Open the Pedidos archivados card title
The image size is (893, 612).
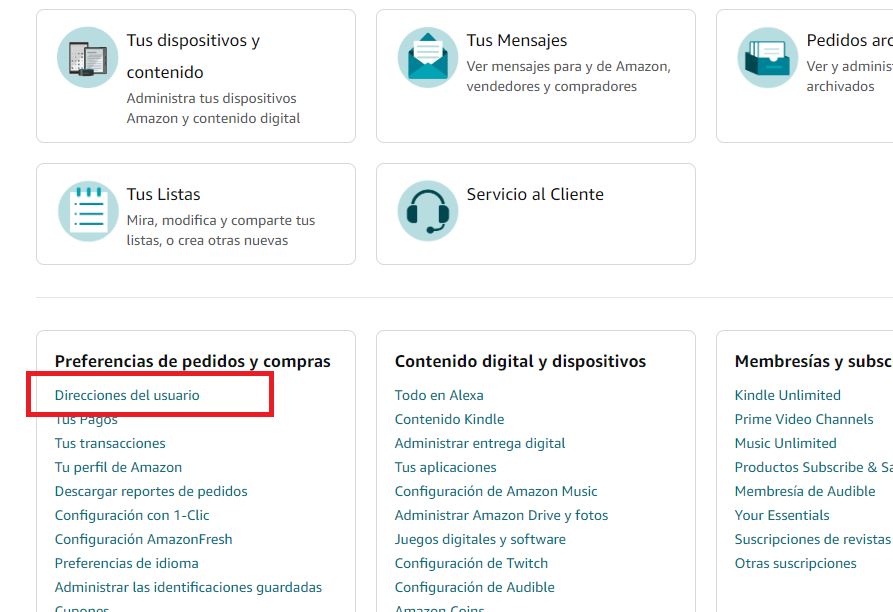[849, 40]
